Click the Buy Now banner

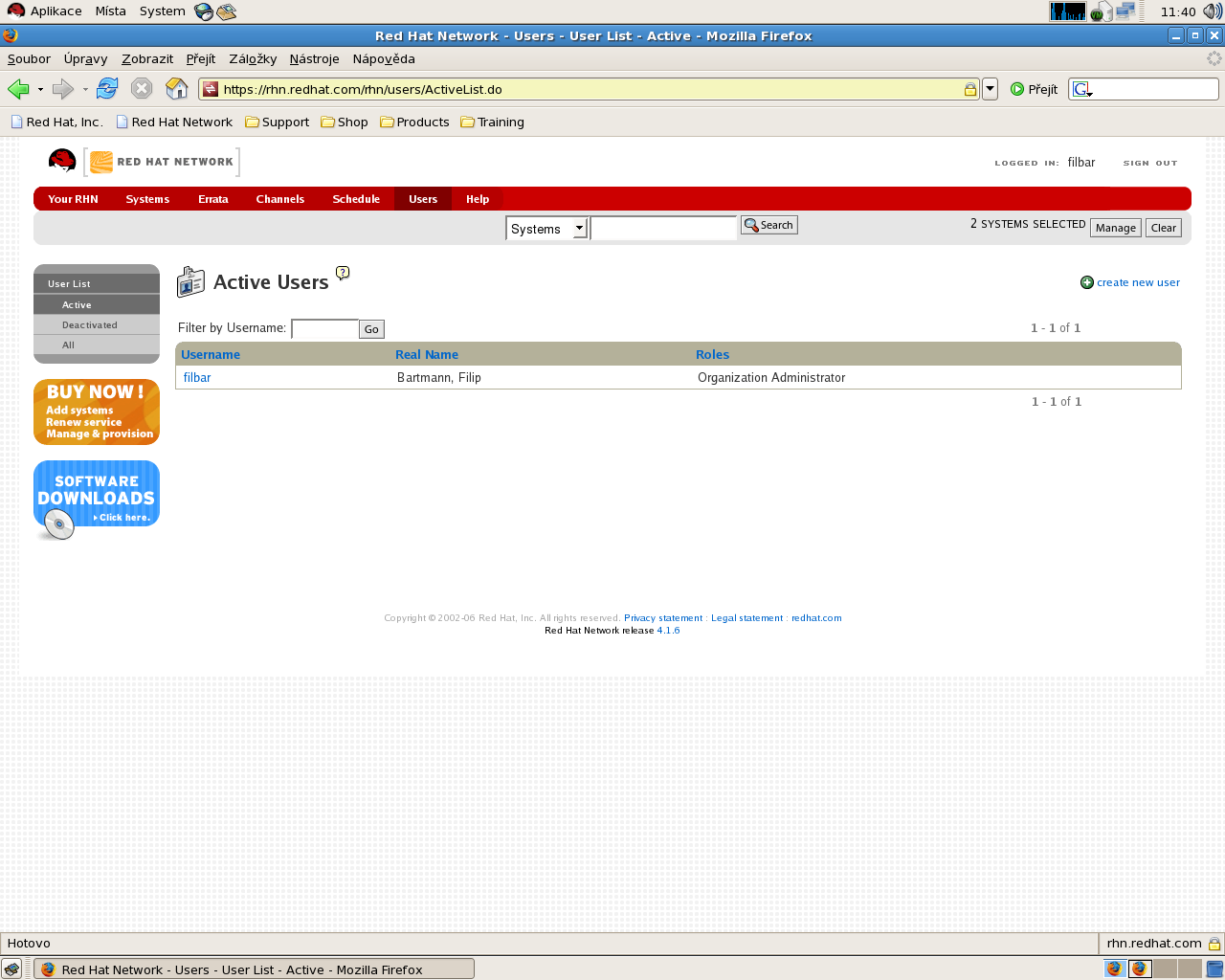pyautogui.click(x=97, y=412)
